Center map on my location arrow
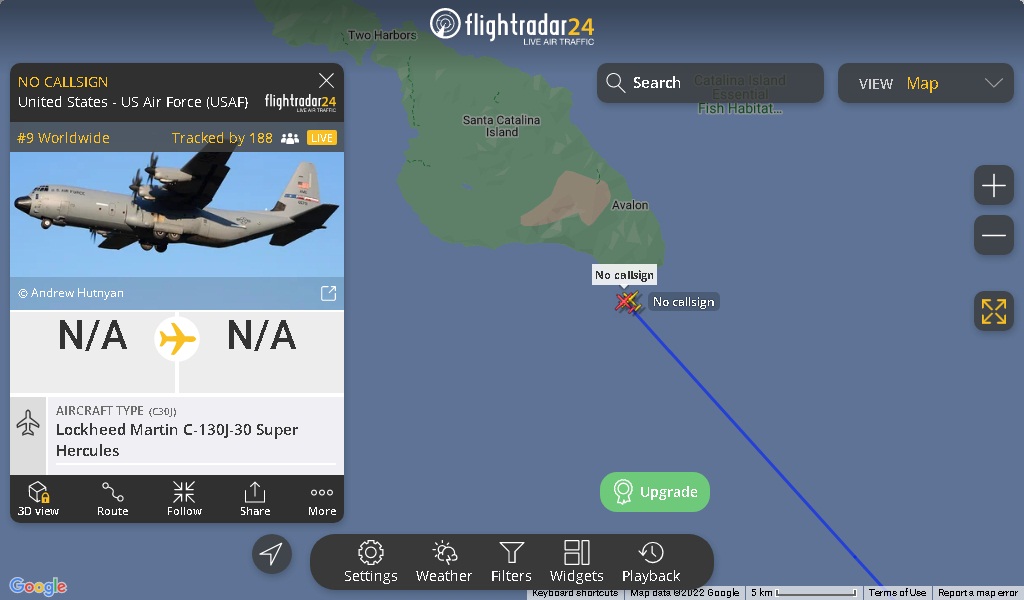The image size is (1024, 600). (272, 554)
